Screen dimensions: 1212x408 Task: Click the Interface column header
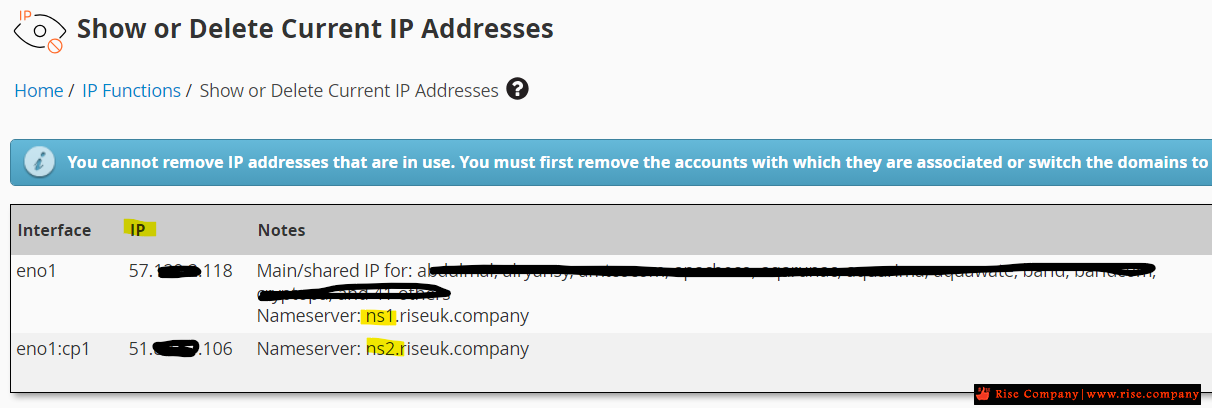point(54,230)
